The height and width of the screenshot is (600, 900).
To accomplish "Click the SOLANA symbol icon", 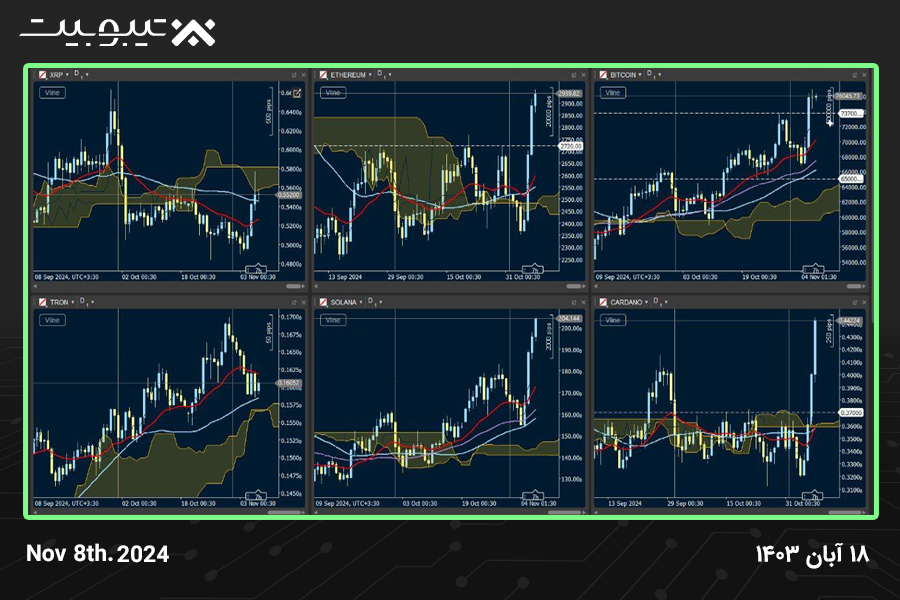I will 323,302.
